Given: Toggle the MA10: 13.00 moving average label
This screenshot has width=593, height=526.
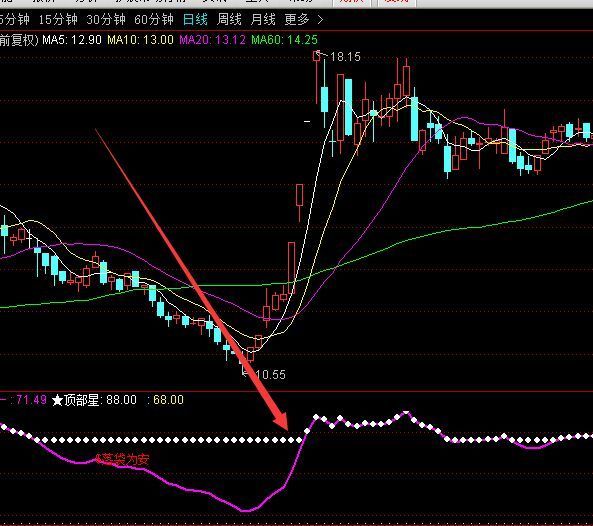Looking at the screenshot, I should [x=140, y=40].
